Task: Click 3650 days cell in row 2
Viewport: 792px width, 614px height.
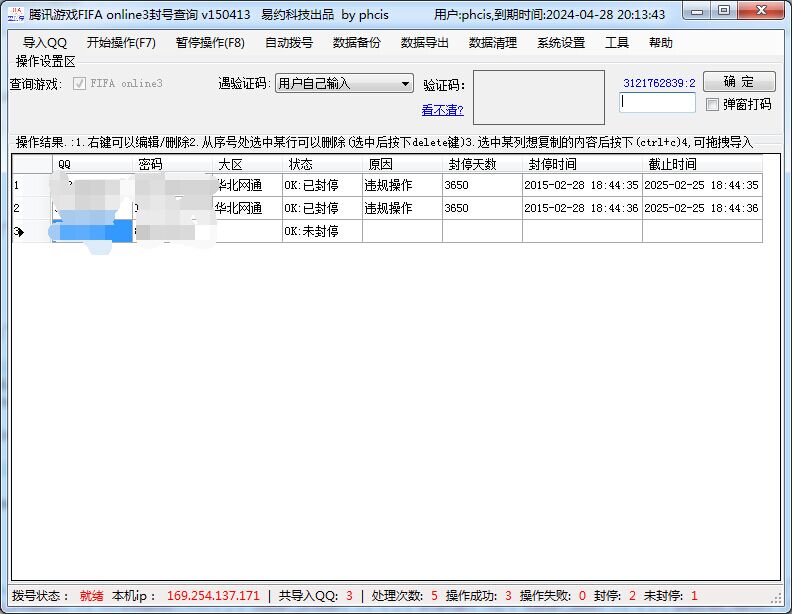Action: point(482,208)
